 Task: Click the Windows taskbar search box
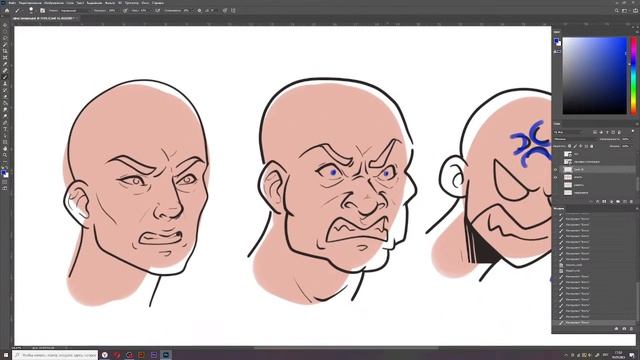(55, 355)
